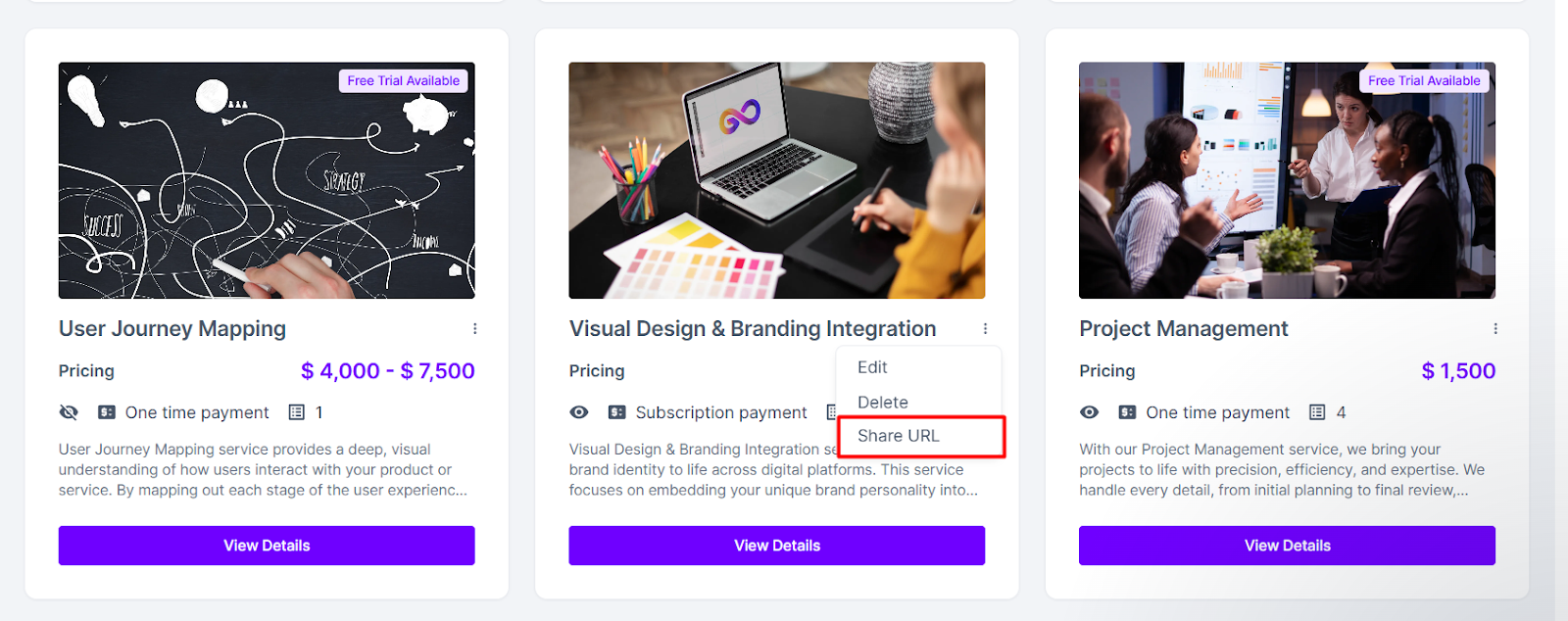Screen dimensions: 1568x621
Task: Open User Journey Mapping three-dot menu
Action: (x=475, y=329)
